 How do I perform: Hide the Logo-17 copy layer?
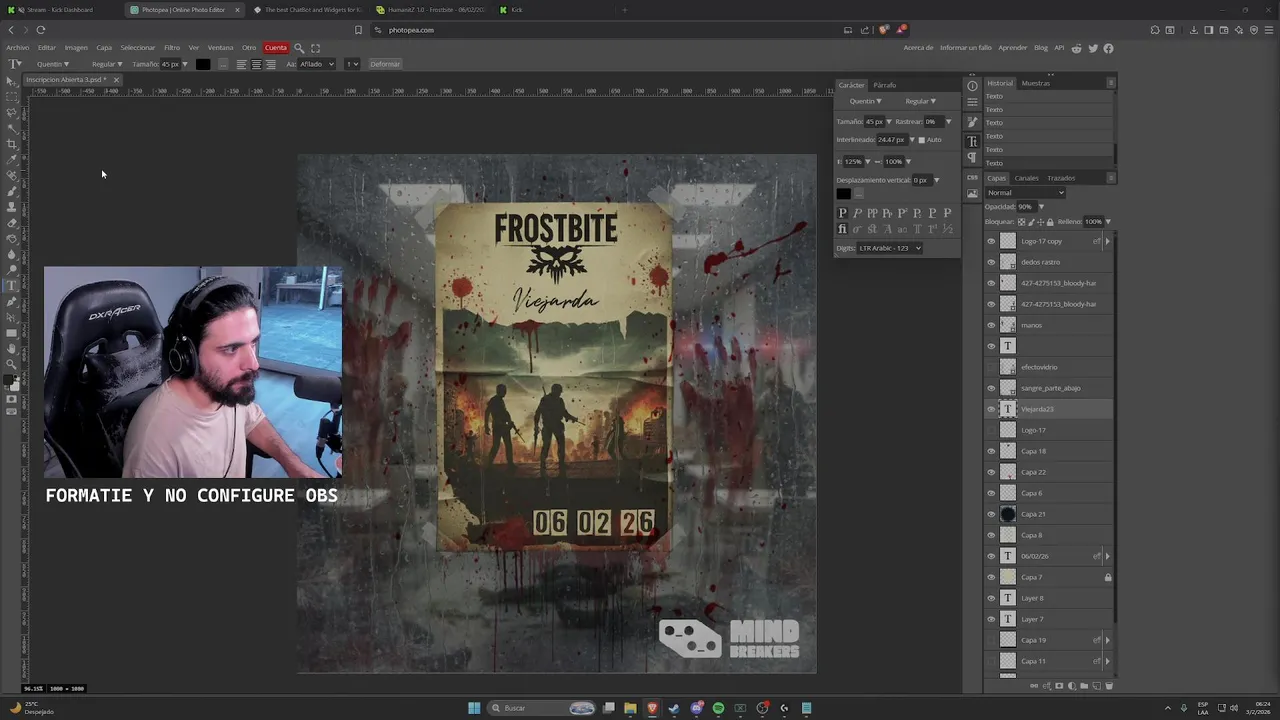pyautogui.click(x=991, y=241)
